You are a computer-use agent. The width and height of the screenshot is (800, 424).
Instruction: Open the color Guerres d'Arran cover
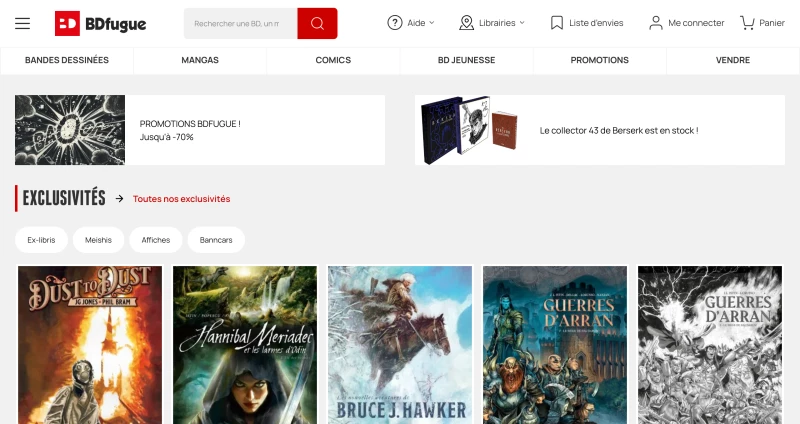tap(555, 345)
